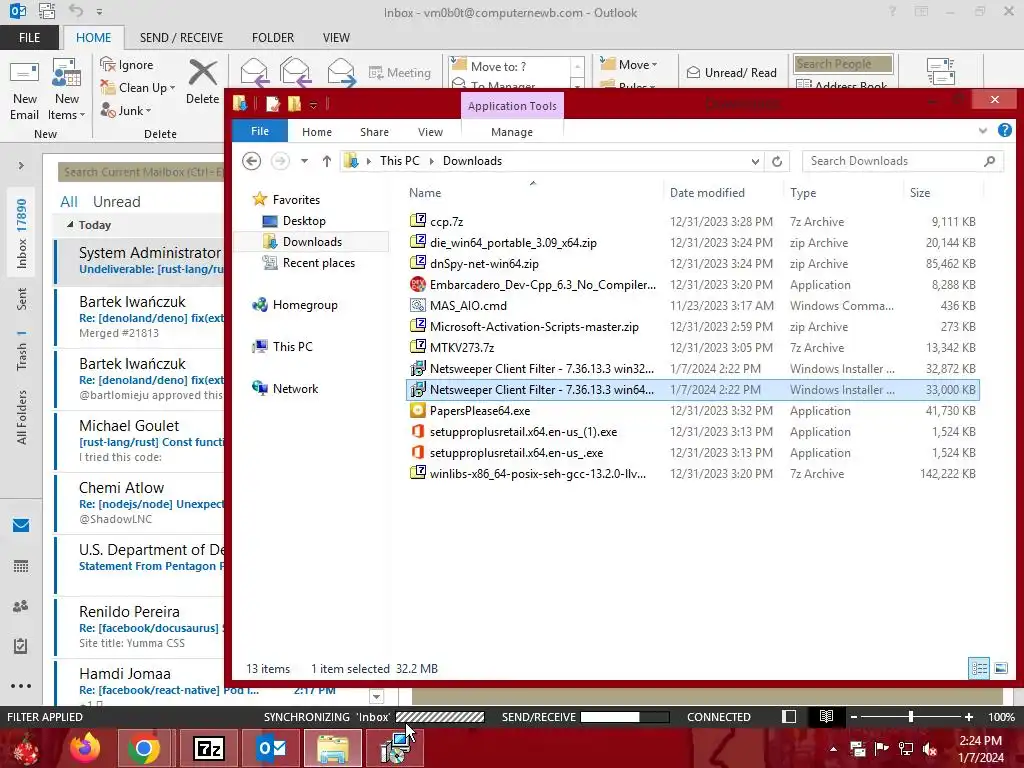The height and width of the screenshot is (768, 1024).
Task: Open the Michael Goulet email
Action: coord(140,441)
